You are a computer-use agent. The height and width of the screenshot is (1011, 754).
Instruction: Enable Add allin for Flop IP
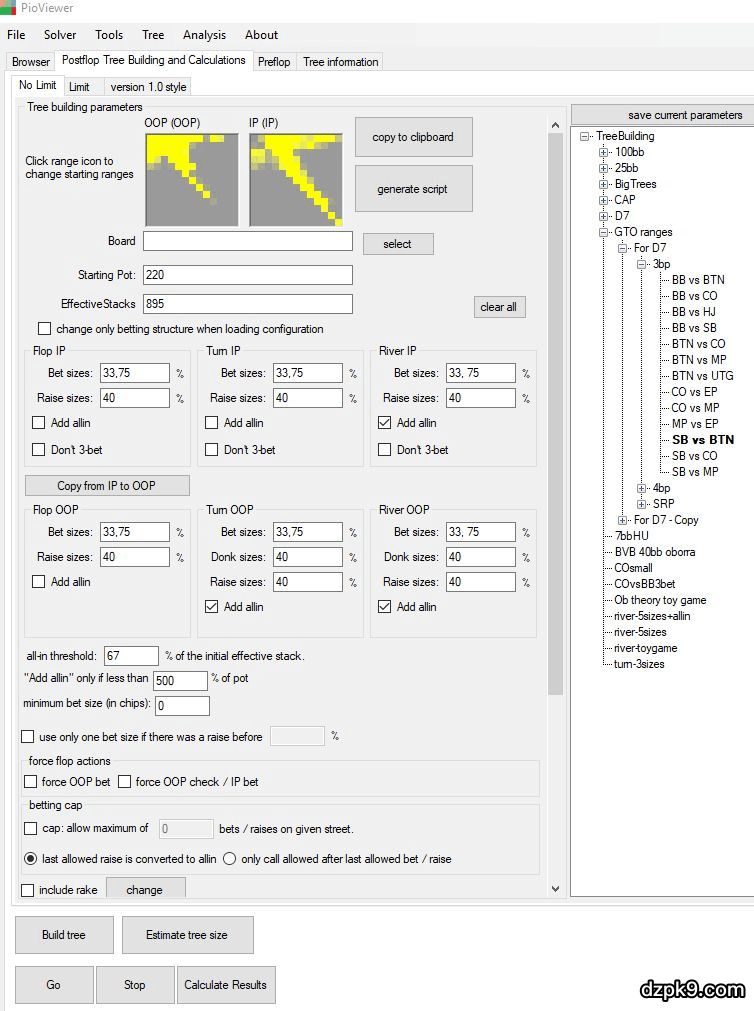coord(40,423)
